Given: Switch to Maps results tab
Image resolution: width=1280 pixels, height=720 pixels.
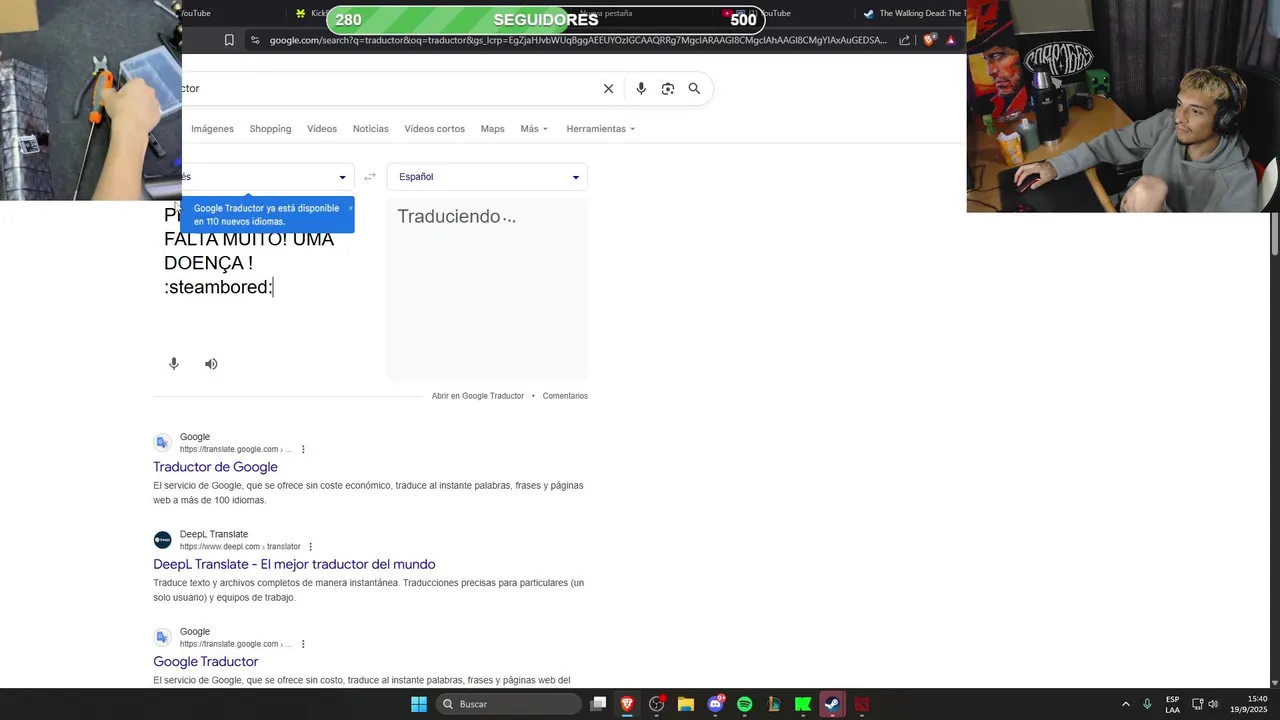Looking at the screenshot, I should (492, 129).
